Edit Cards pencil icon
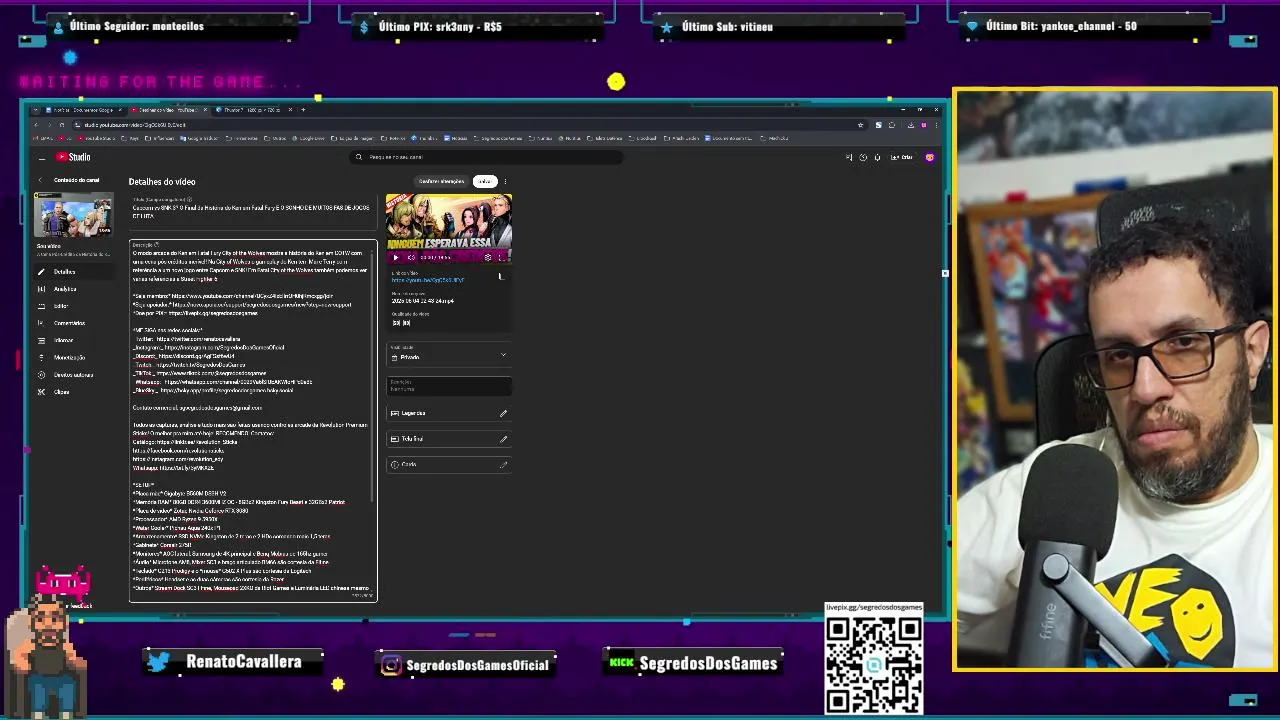Image resolution: width=1280 pixels, height=720 pixels. tap(503, 464)
